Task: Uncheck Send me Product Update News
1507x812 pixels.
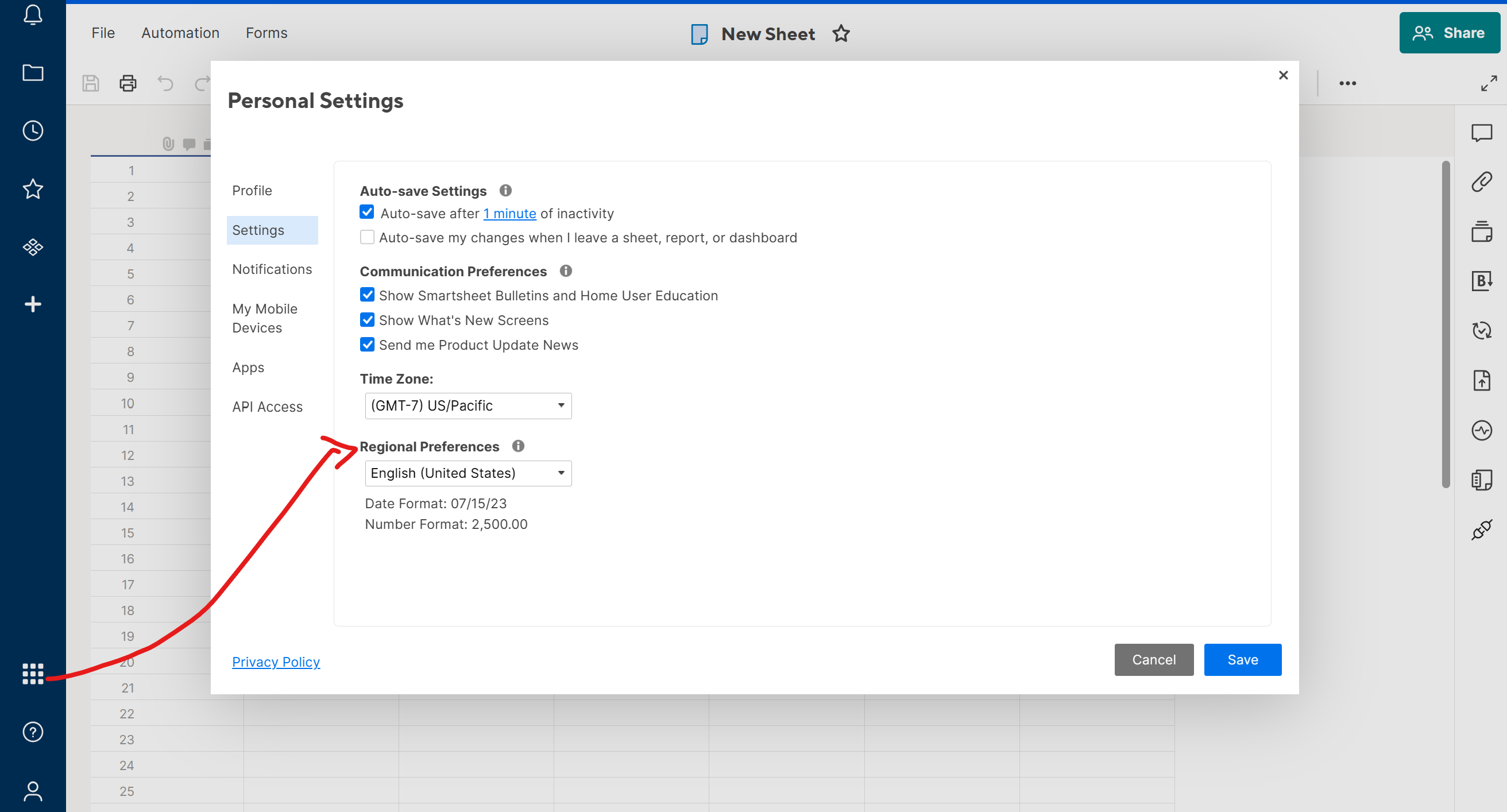Action: (367, 344)
